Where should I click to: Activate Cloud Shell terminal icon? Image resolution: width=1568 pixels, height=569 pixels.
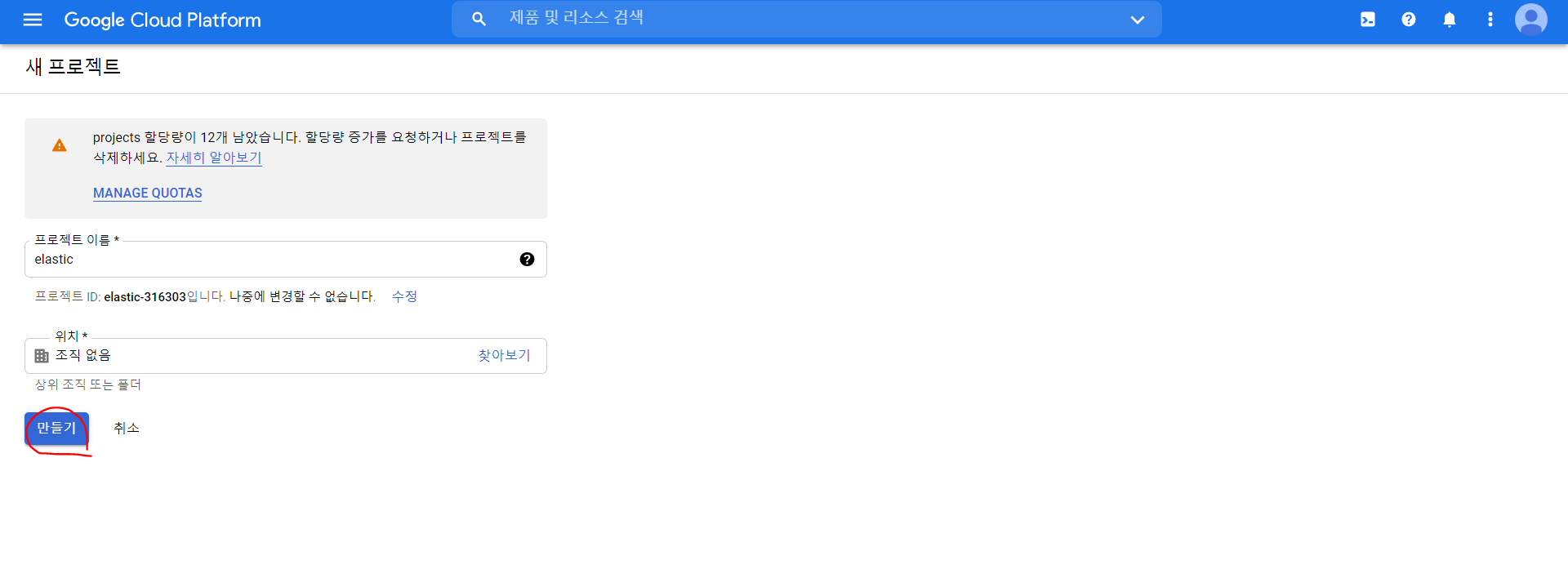tap(1368, 20)
